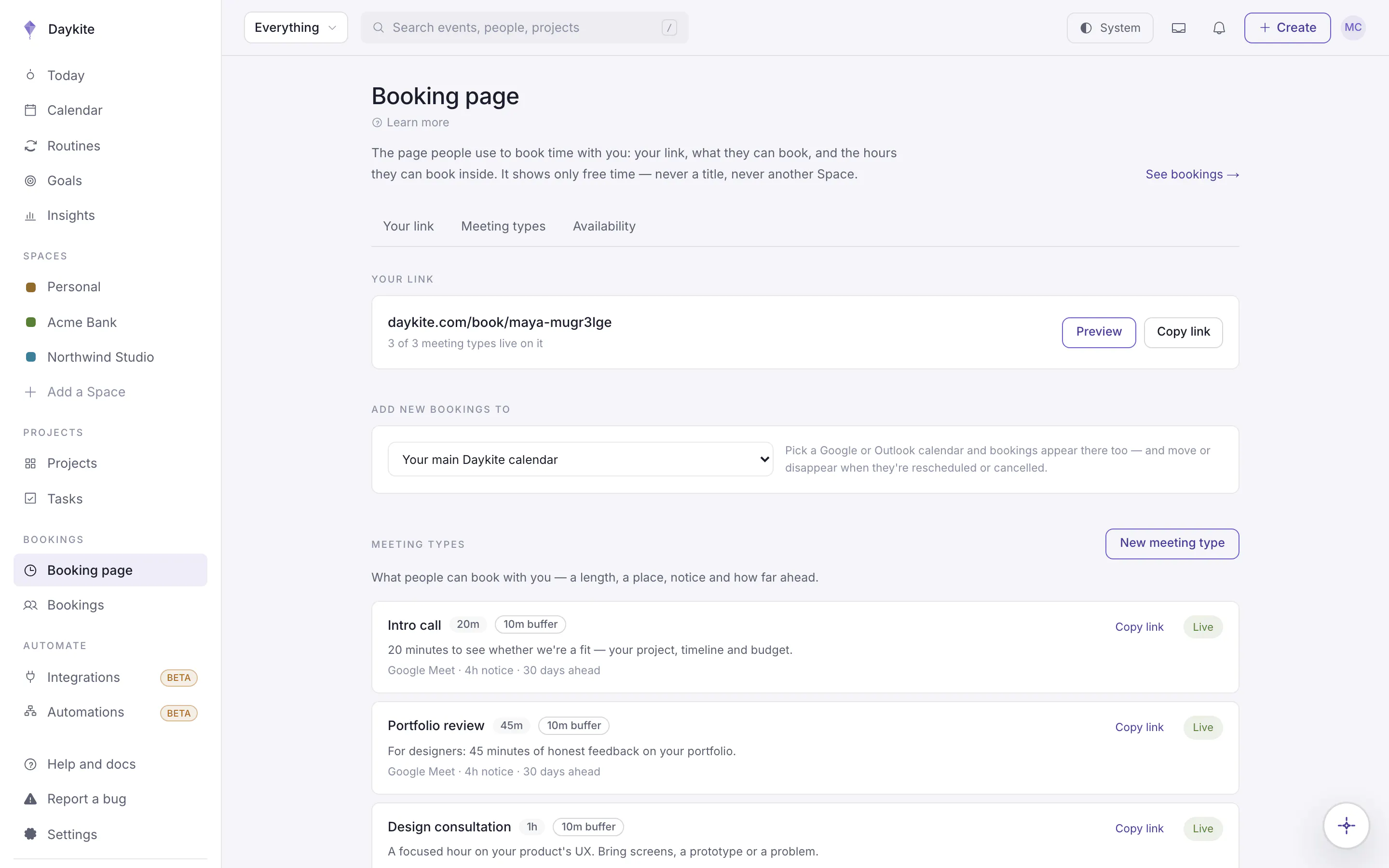The height and width of the screenshot is (868, 1389).
Task: Select the Acme Bank space color dot
Action: [x=31, y=322]
